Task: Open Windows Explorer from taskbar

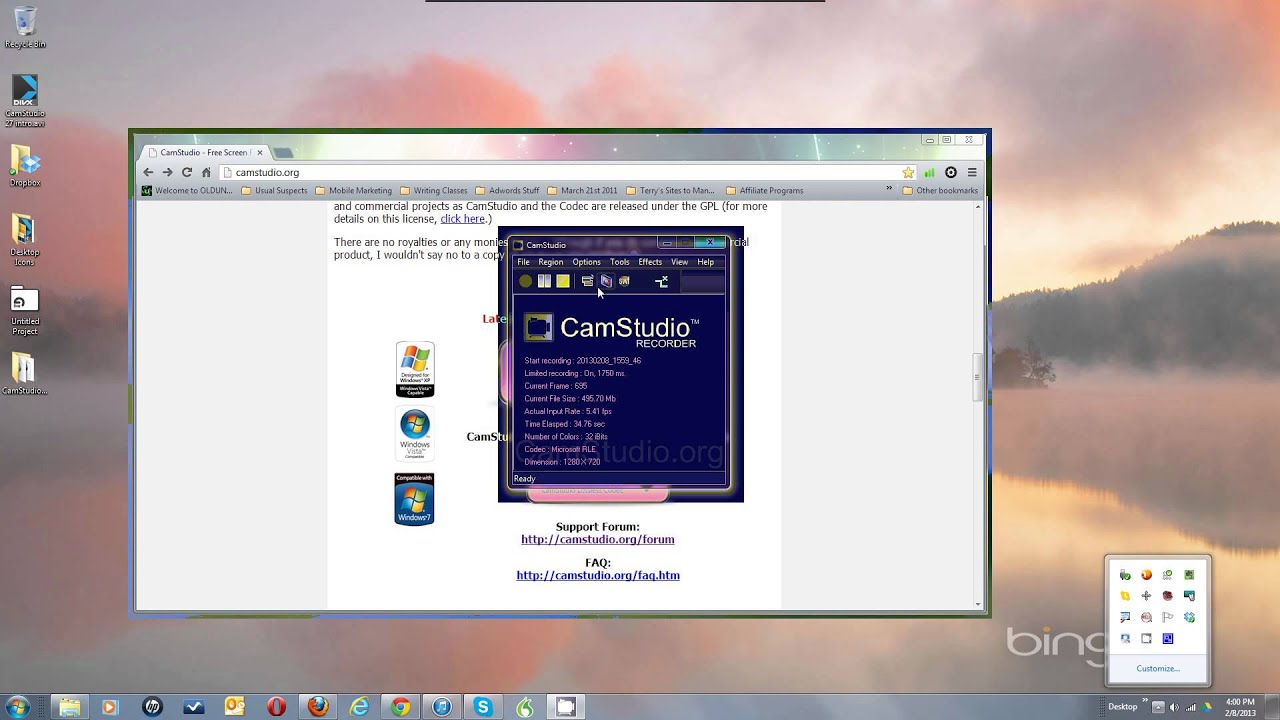Action: point(69,707)
